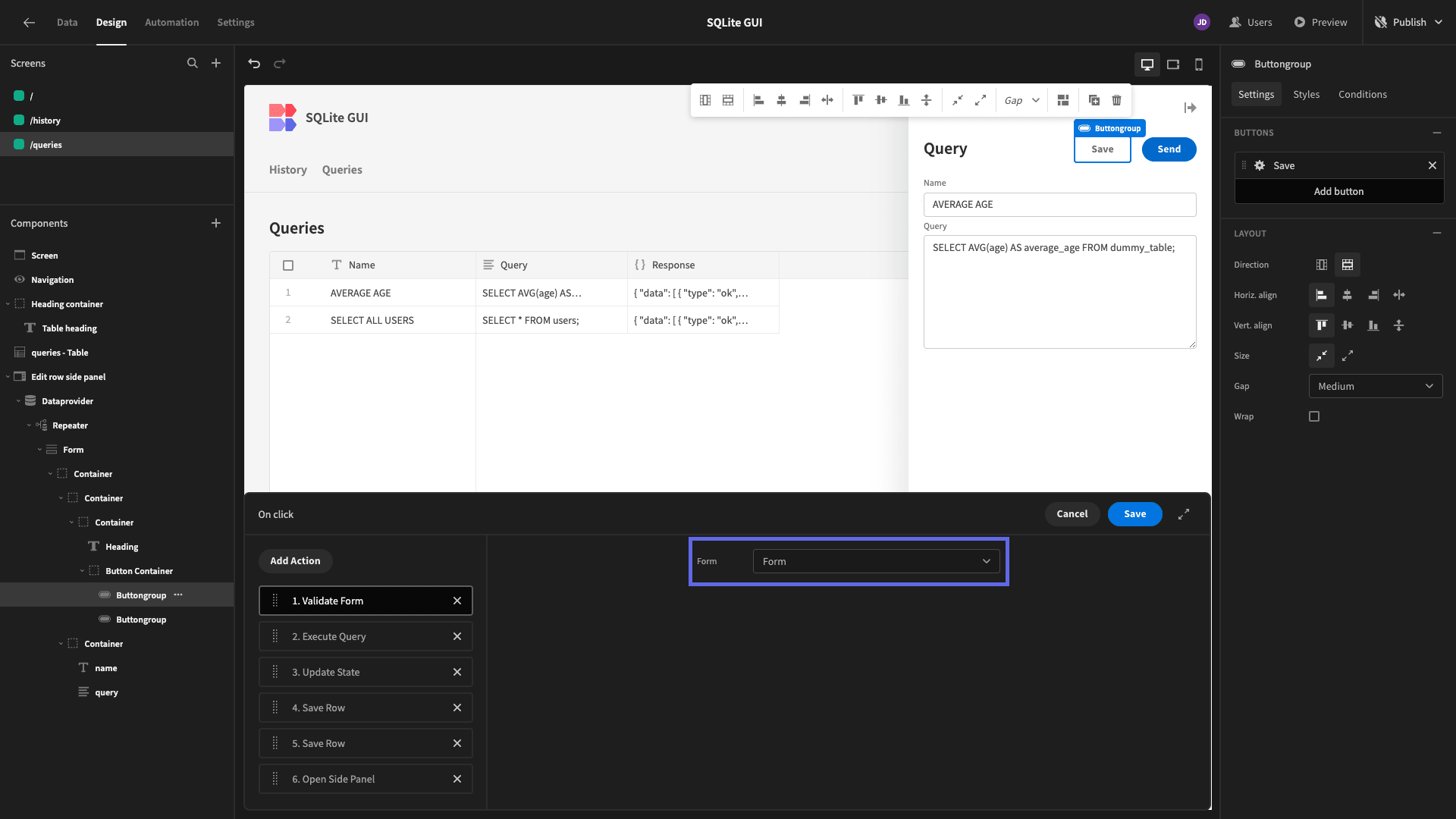Delete component using trash icon
Viewport: 1456px width, 819px height.
point(1117,100)
